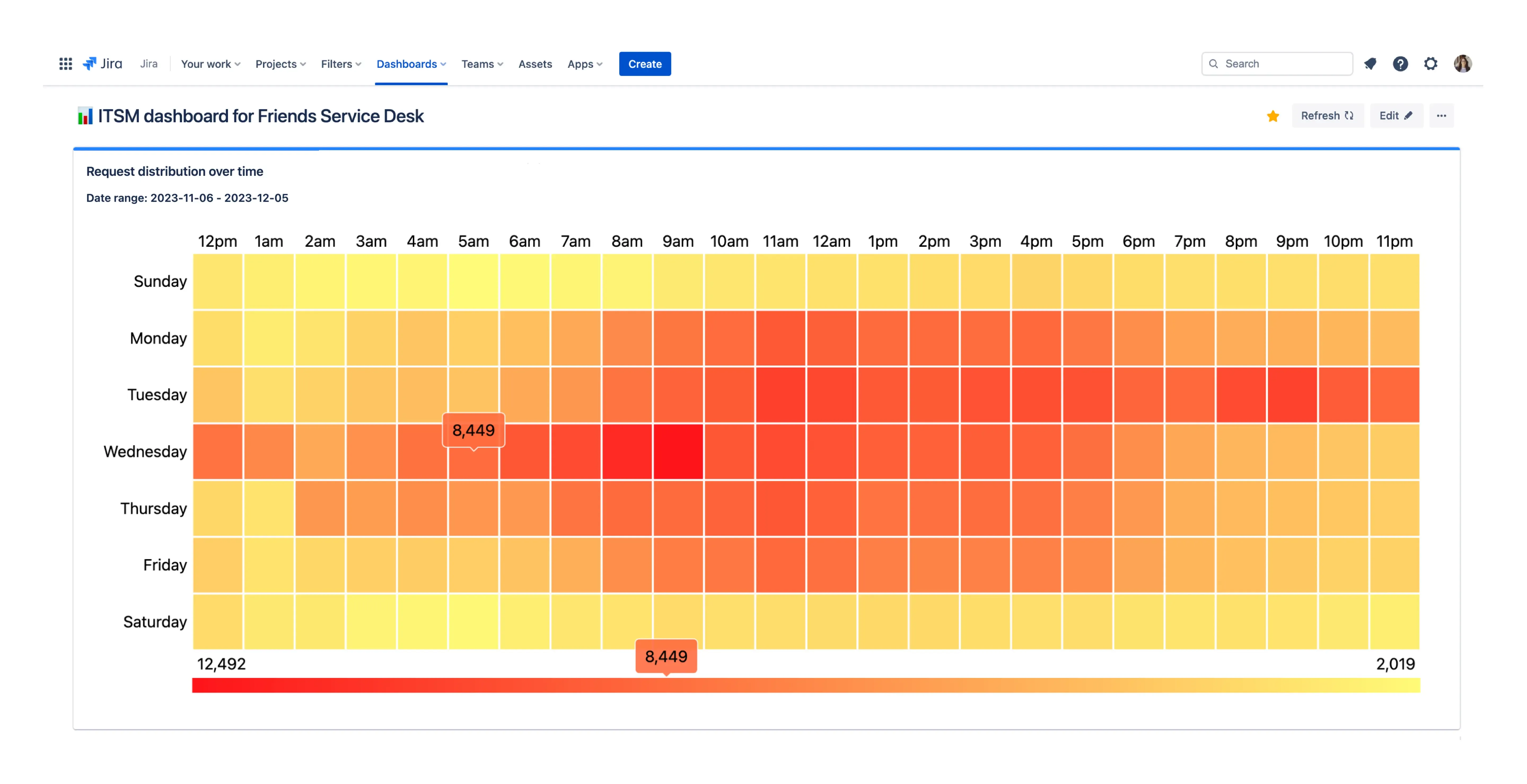Click the dashboard bar chart icon beside the title
1527x784 pixels.
(85, 116)
